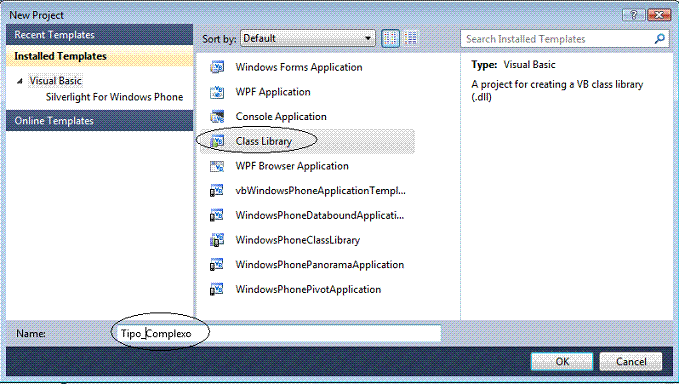The height and width of the screenshot is (384, 679).
Task: Select Silverlight For Windows Phone node
Action: click(114, 97)
